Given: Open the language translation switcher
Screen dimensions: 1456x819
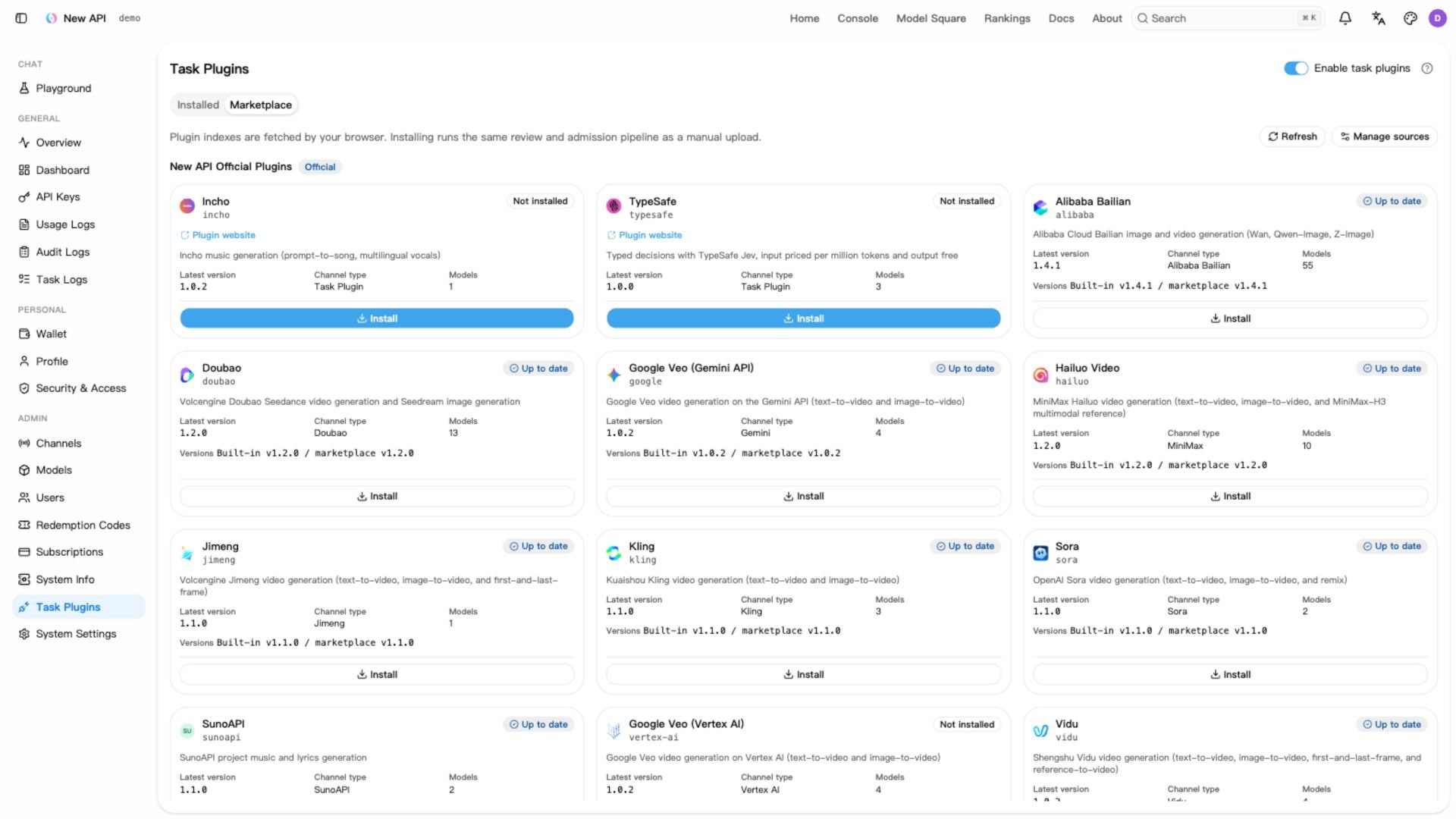Looking at the screenshot, I should [x=1379, y=18].
